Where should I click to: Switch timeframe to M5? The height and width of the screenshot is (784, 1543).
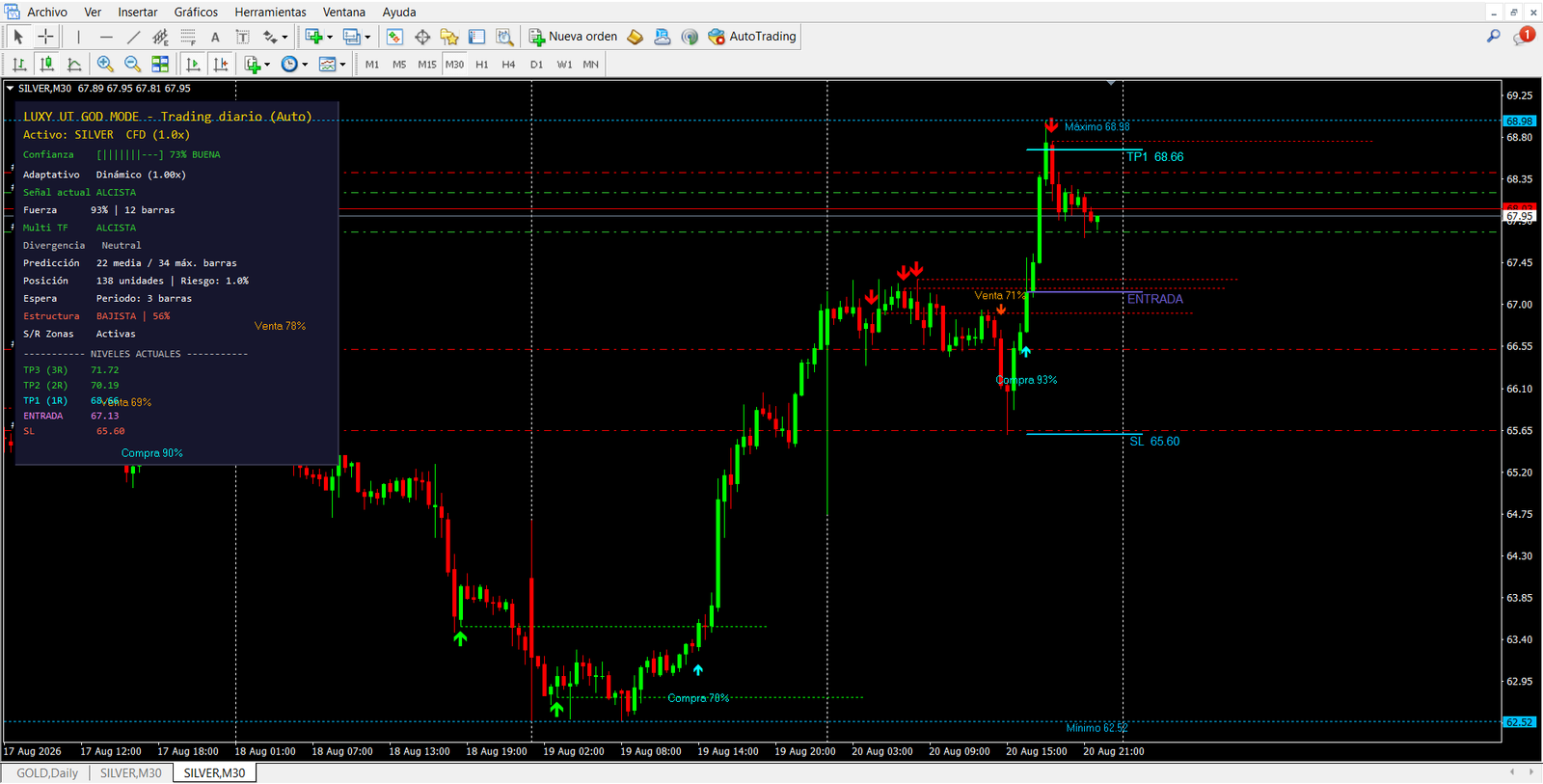click(399, 65)
